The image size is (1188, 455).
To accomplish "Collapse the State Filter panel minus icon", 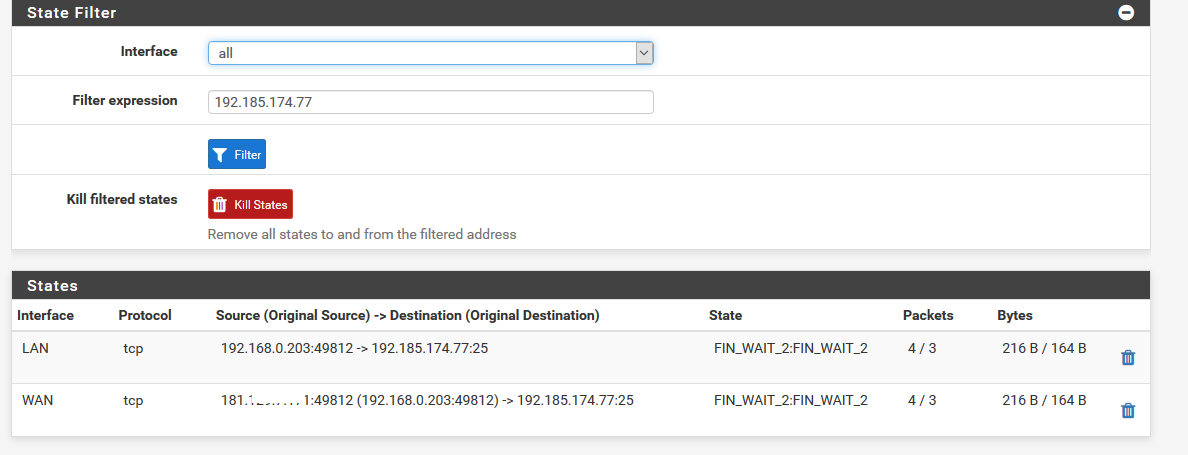I will tap(1126, 13).
